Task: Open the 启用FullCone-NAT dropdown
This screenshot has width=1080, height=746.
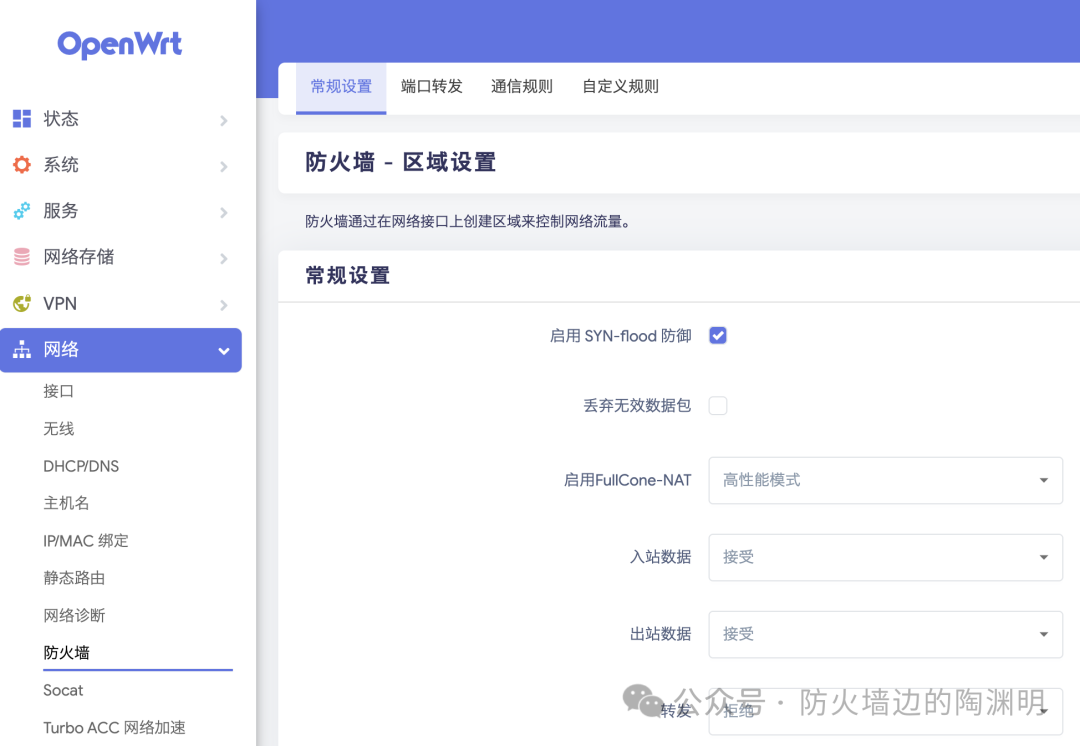Action: click(885, 480)
